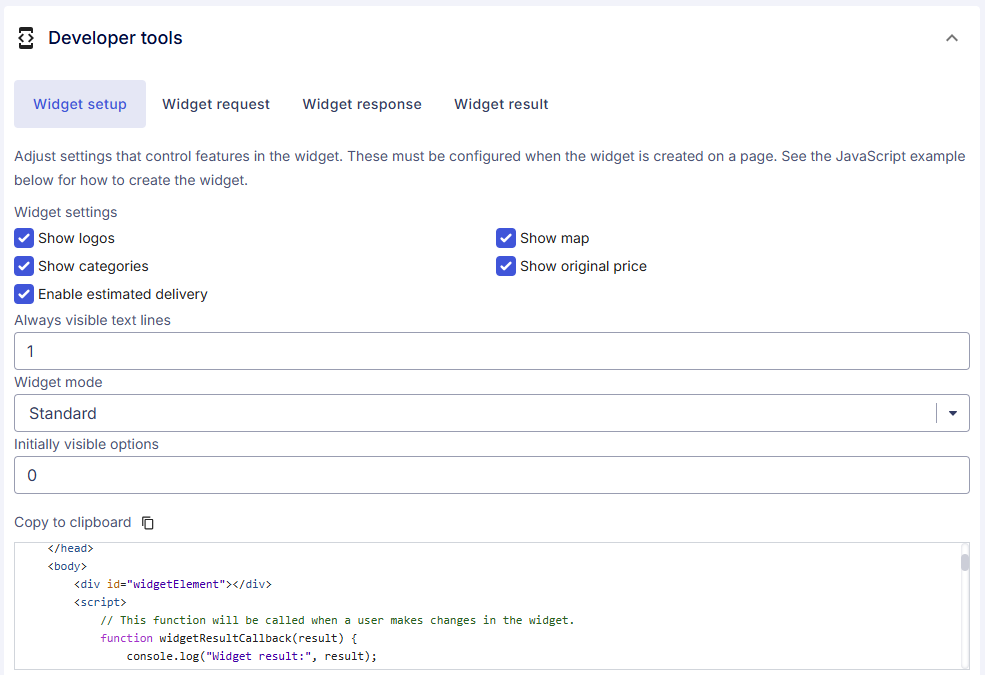
Task: Click the console.log Widget result line
Action: coord(252,656)
